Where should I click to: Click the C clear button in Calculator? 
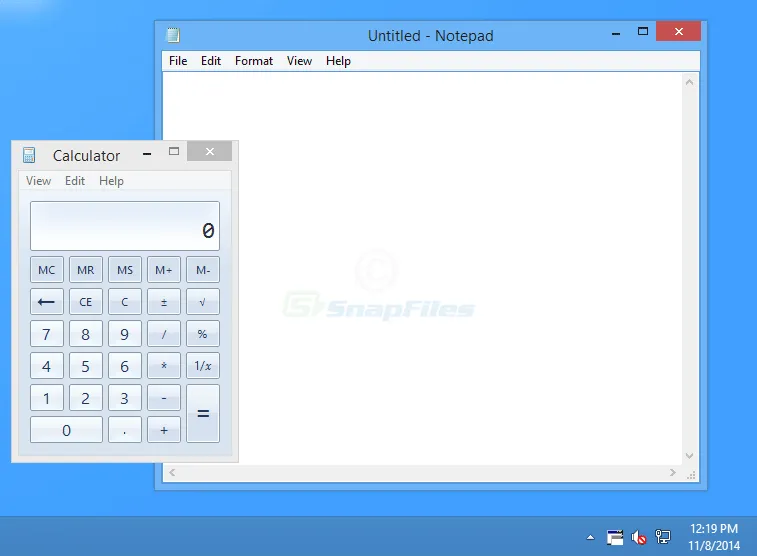pyautogui.click(x=125, y=302)
